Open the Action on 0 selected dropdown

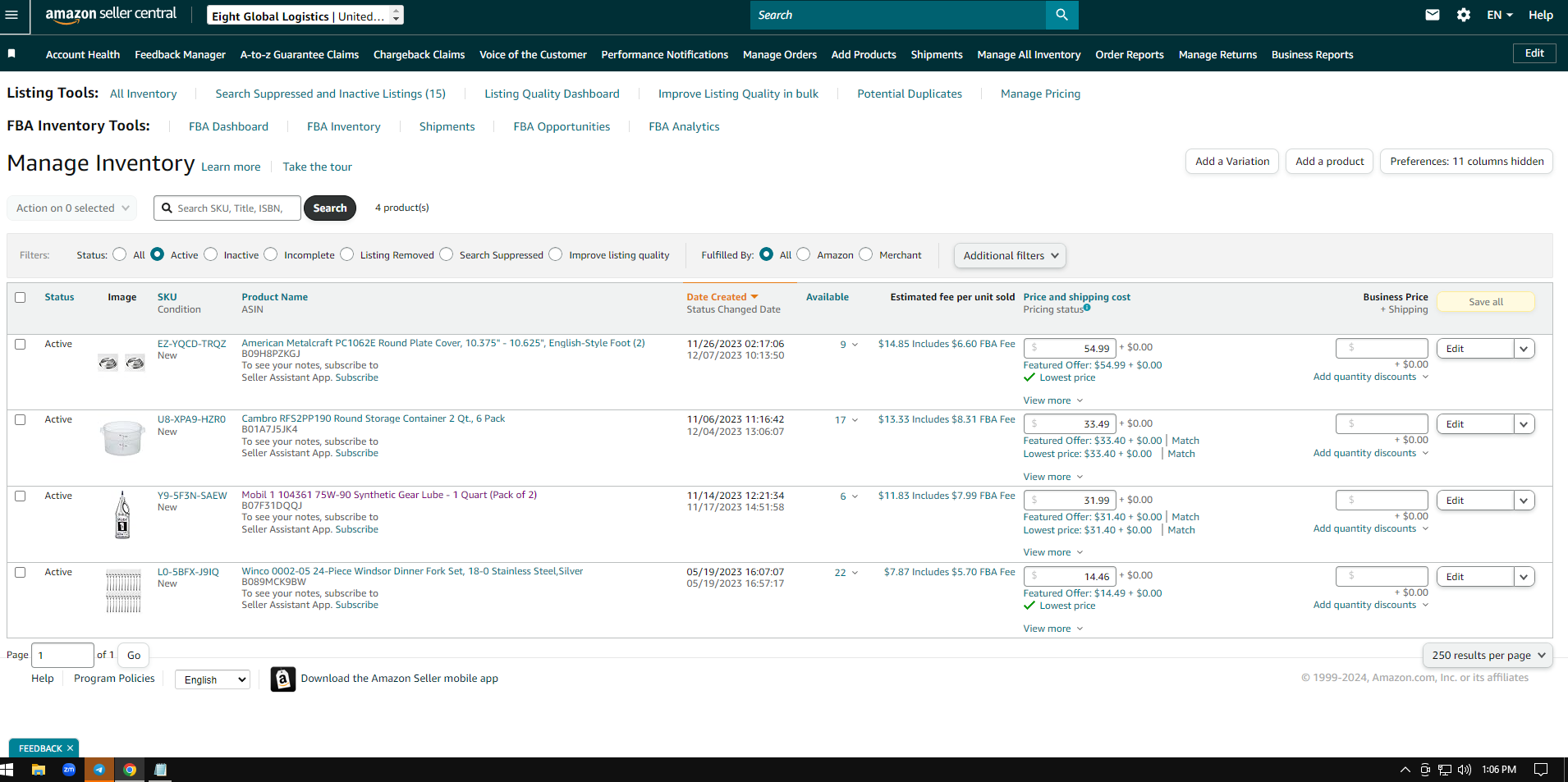click(x=72, y=208)
